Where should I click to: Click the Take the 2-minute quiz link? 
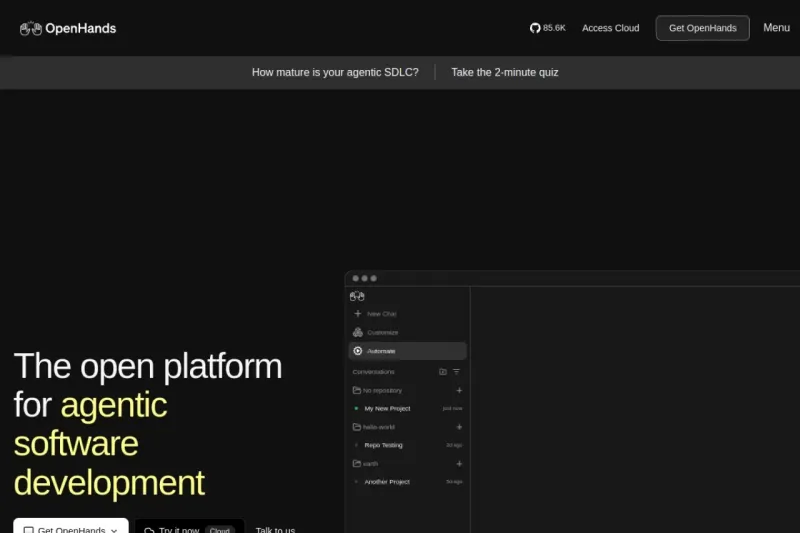click(x=505, y=72)
